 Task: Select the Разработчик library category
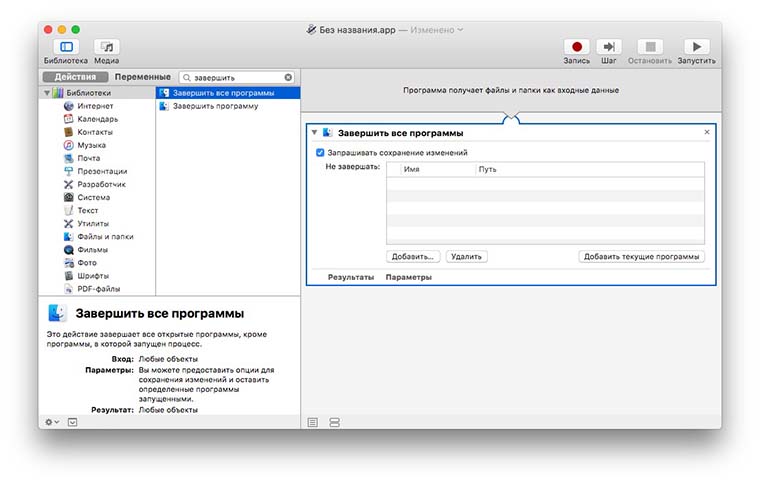point(101,185)
